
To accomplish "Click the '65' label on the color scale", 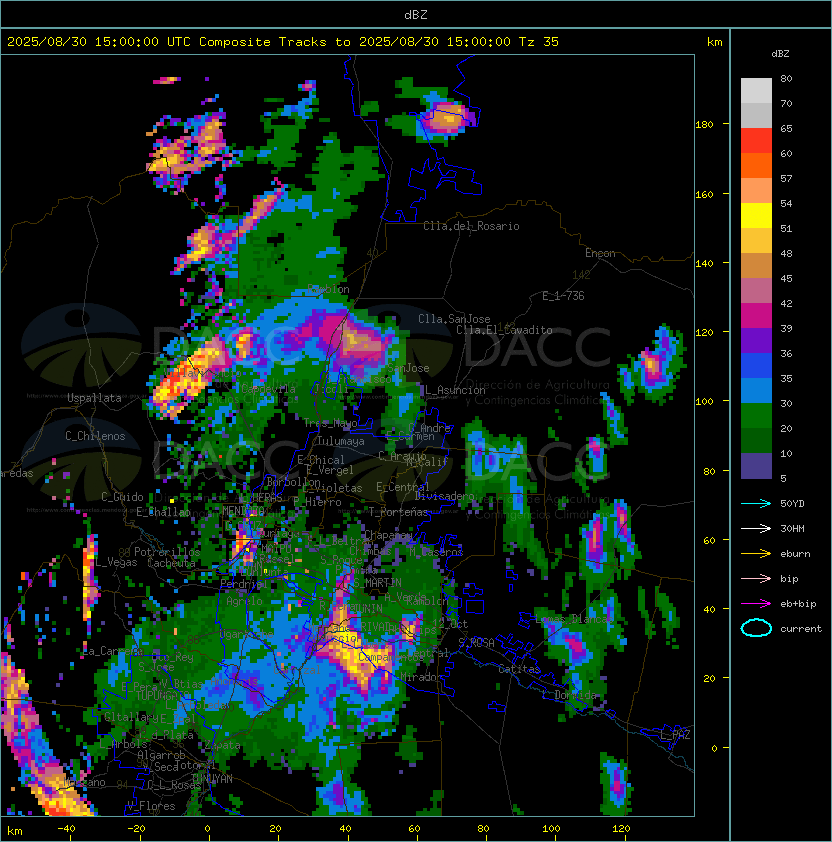I will click(786, 128).
